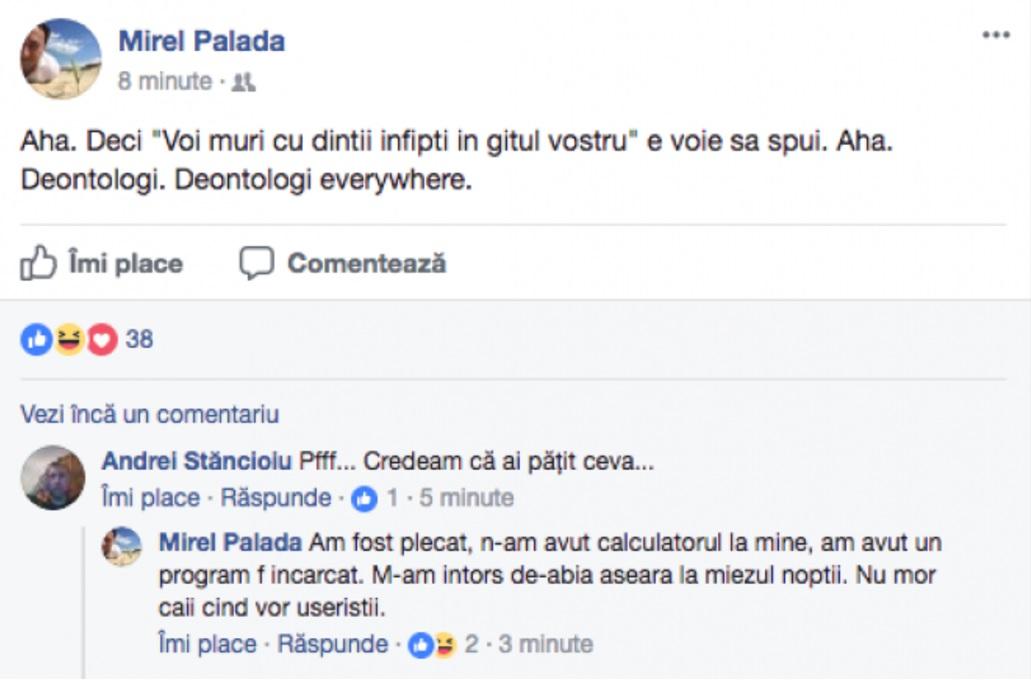Click the friends audience icon next to 8 minute
Screen dimensions: 1031x681
(243, 83)
